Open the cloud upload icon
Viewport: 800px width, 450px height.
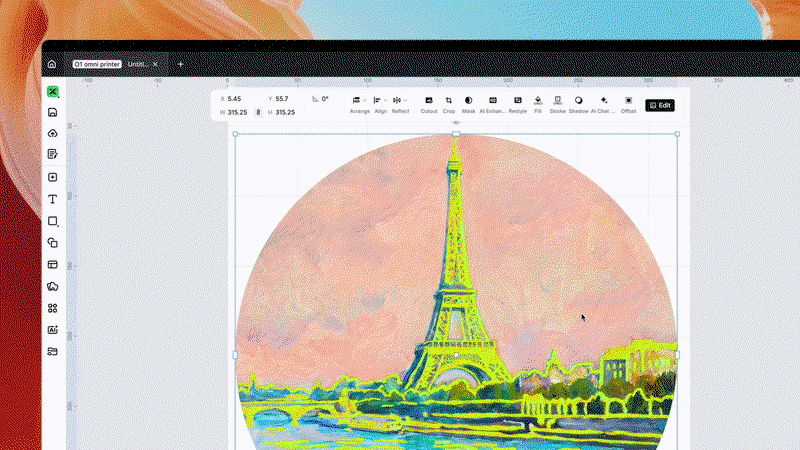53,133
